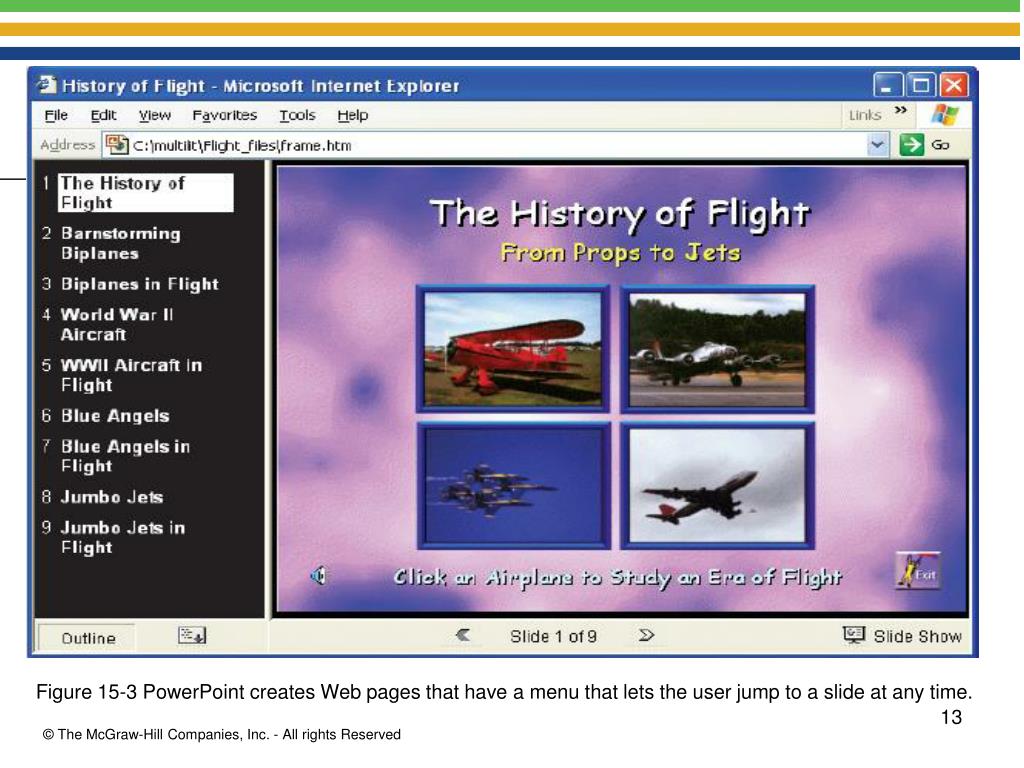Viewport: 1024px width, 768px height.
Task: Open the Edit menu
Action: pos(103,116)
